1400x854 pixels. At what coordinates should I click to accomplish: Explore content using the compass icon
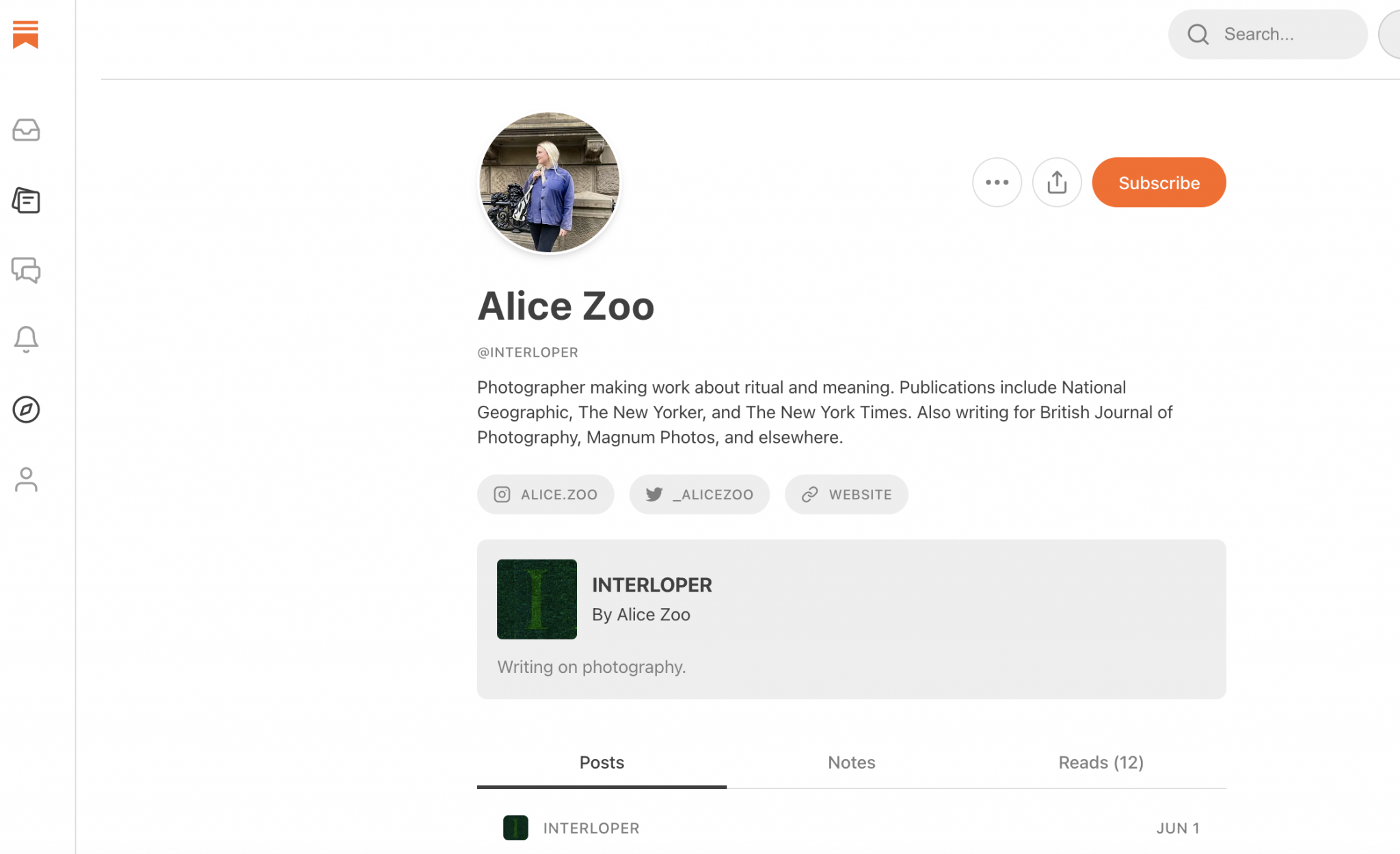click(26, 410)
